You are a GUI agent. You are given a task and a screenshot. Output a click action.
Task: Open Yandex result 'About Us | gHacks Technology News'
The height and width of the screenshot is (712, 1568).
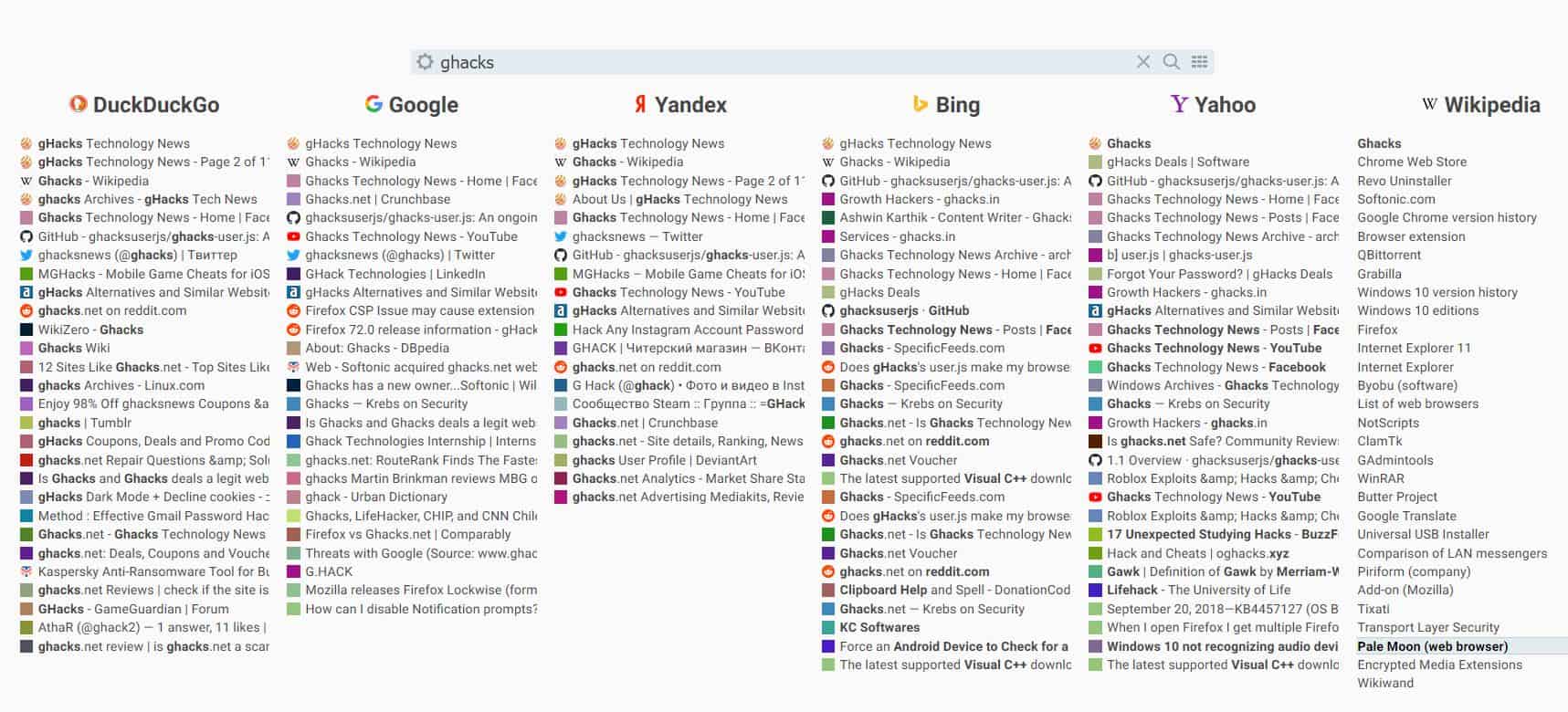coord(680,199)
